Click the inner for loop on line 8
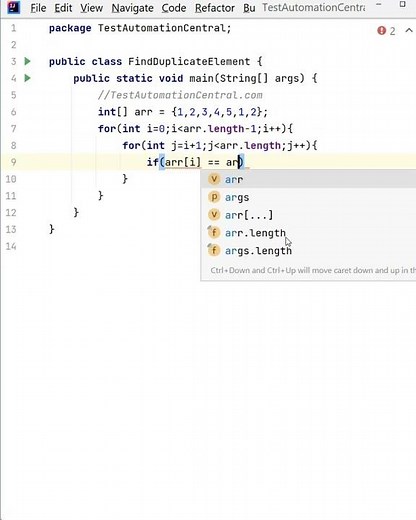 220,145
